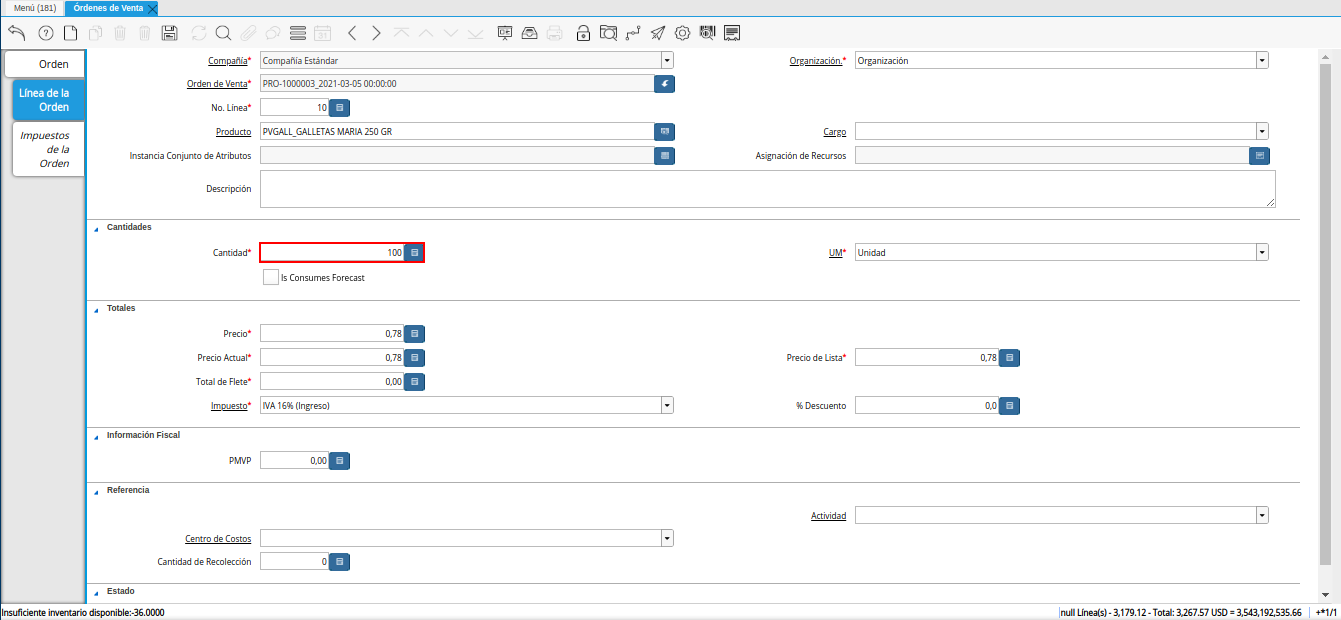The height and width of the screenshot is (620, 1341).
Task: Open the zoom across folder icon
Action: point(608,33)
